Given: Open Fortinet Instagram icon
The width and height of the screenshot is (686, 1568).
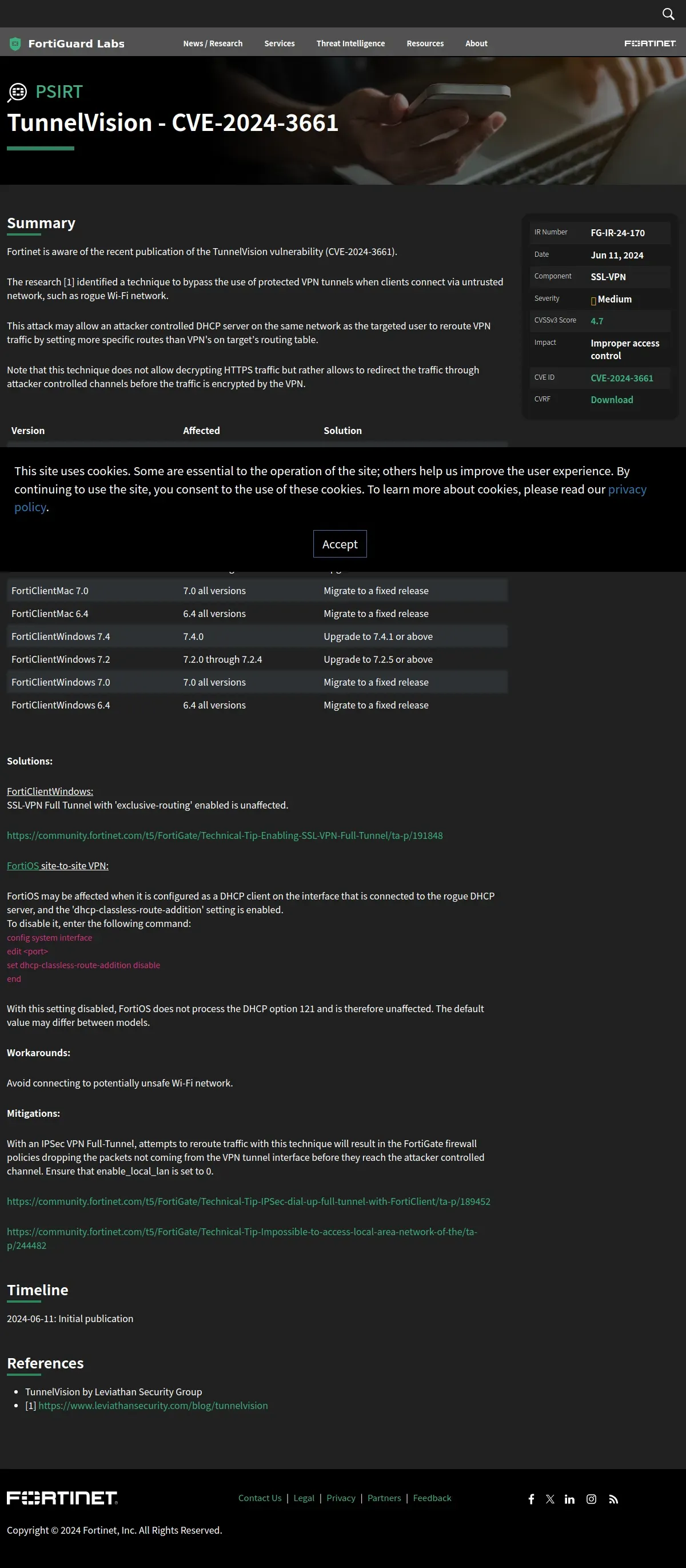Looking at the screenshot, I should (x=591, y=1499).
